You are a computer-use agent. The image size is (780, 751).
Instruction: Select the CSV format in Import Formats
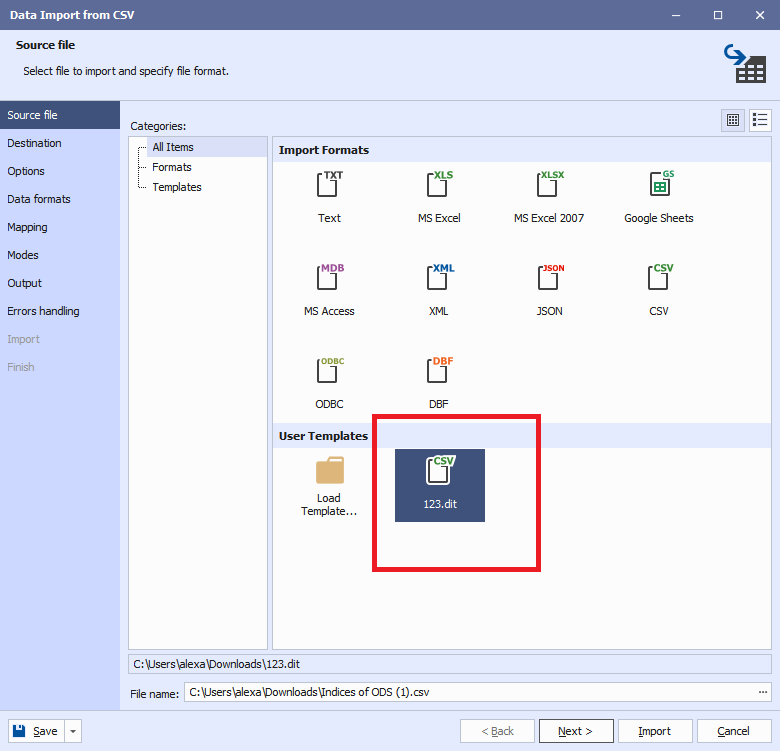tap(659, 277)
